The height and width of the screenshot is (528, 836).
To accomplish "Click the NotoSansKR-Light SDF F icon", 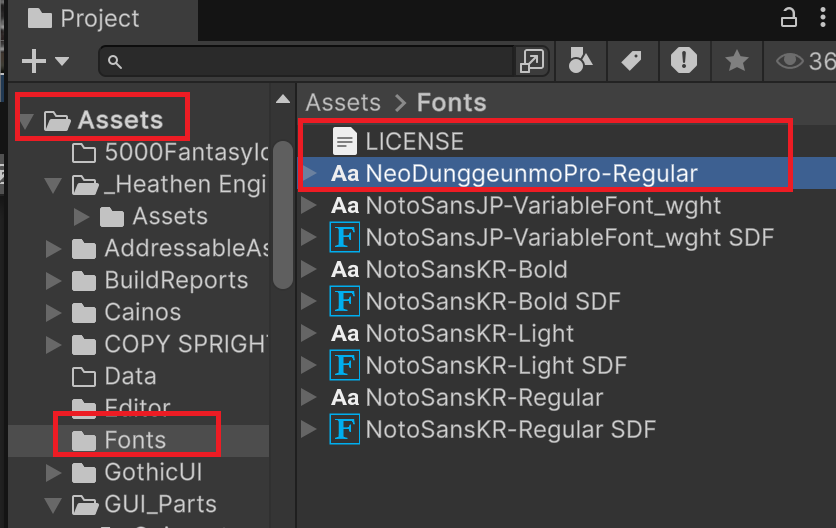I will (x=344, y=365).
